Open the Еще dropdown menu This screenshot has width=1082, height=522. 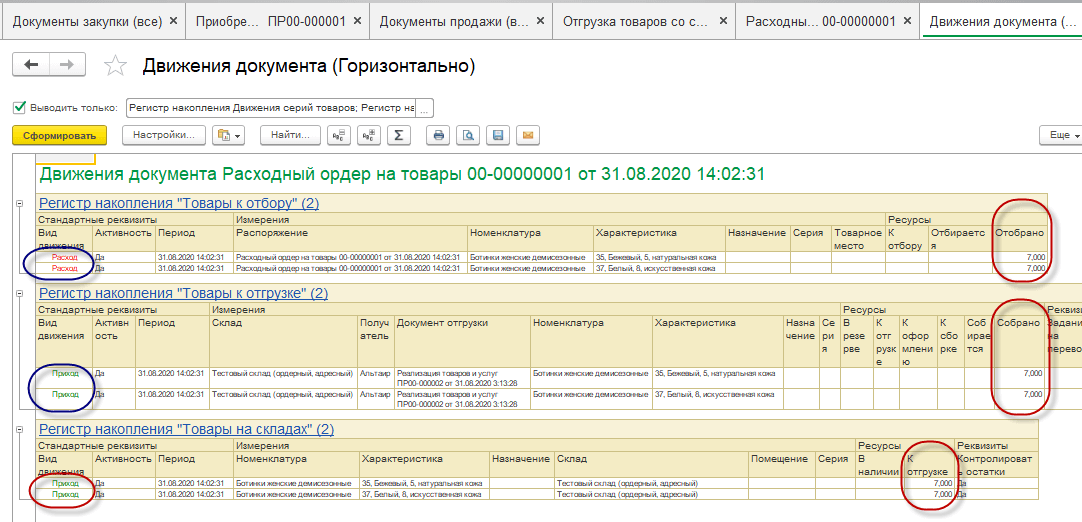pos(1061,135)
